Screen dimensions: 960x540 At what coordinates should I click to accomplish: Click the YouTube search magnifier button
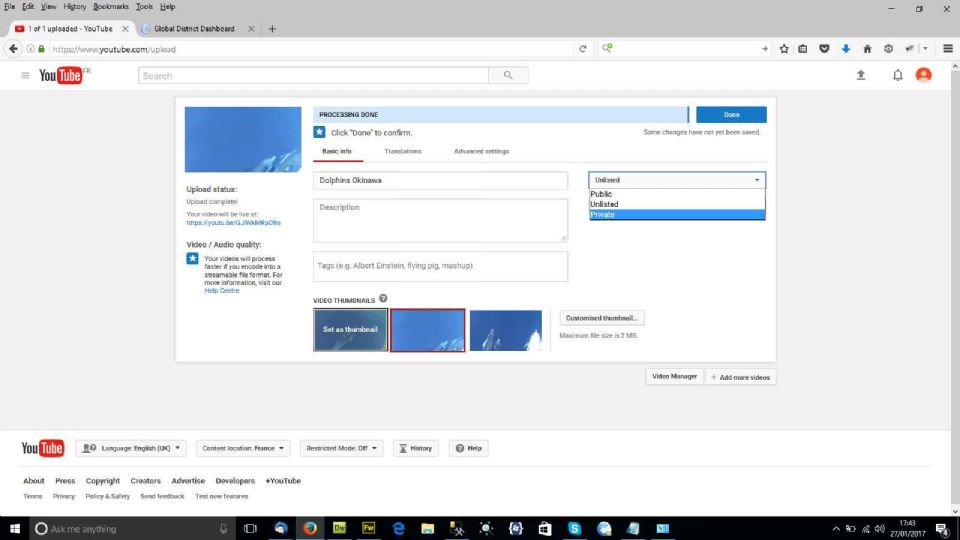tap(508, 75)
